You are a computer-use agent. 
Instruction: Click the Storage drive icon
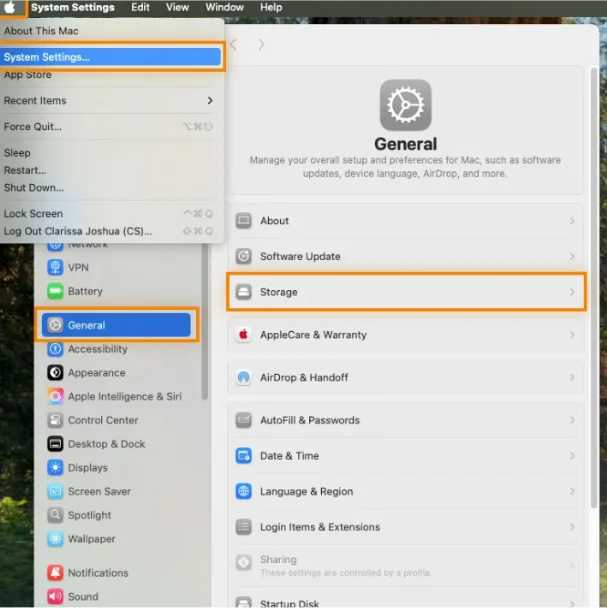point(244,292)
